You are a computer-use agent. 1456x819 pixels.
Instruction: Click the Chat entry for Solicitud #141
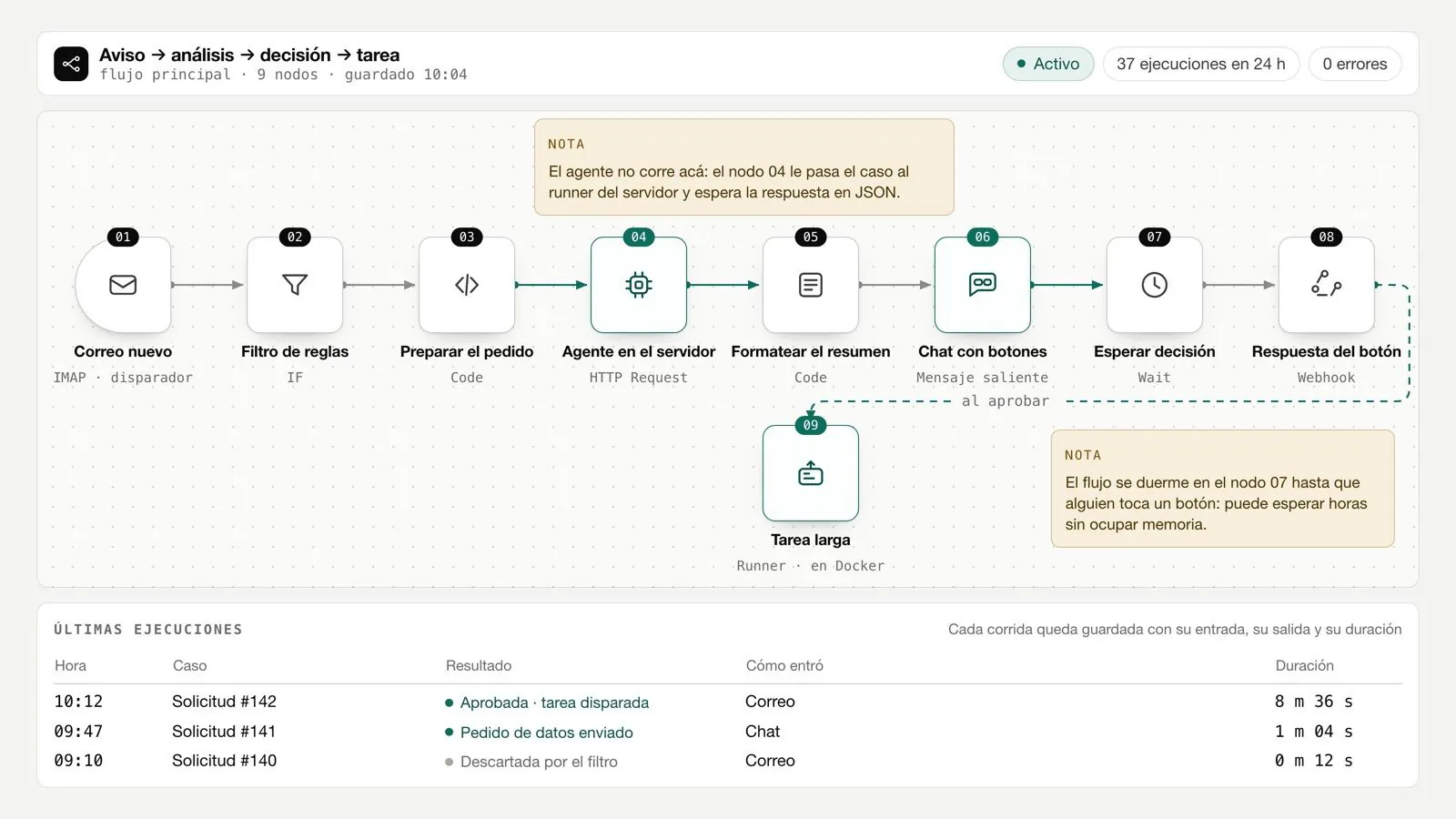point(763,732)
